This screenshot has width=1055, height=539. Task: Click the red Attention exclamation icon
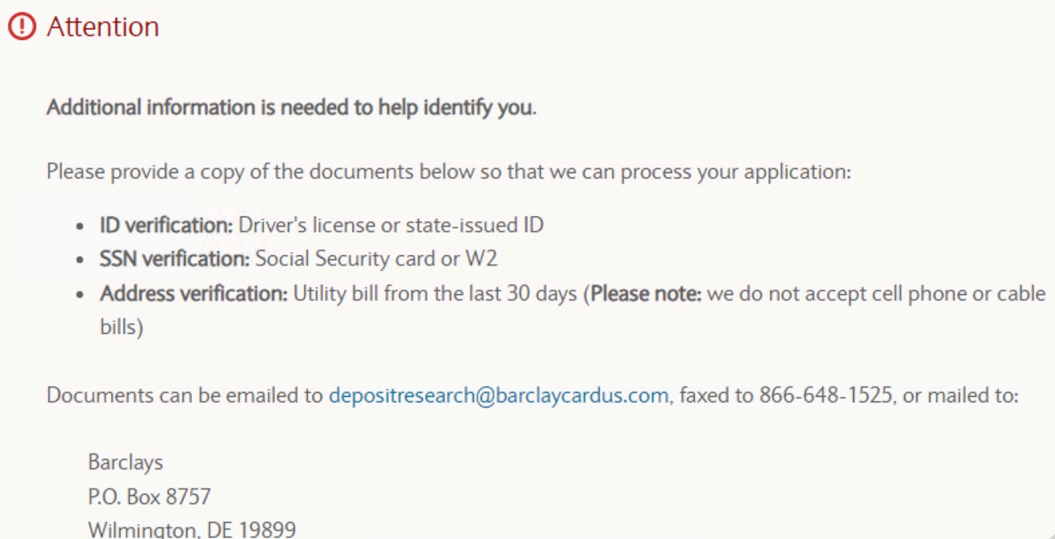21,27
